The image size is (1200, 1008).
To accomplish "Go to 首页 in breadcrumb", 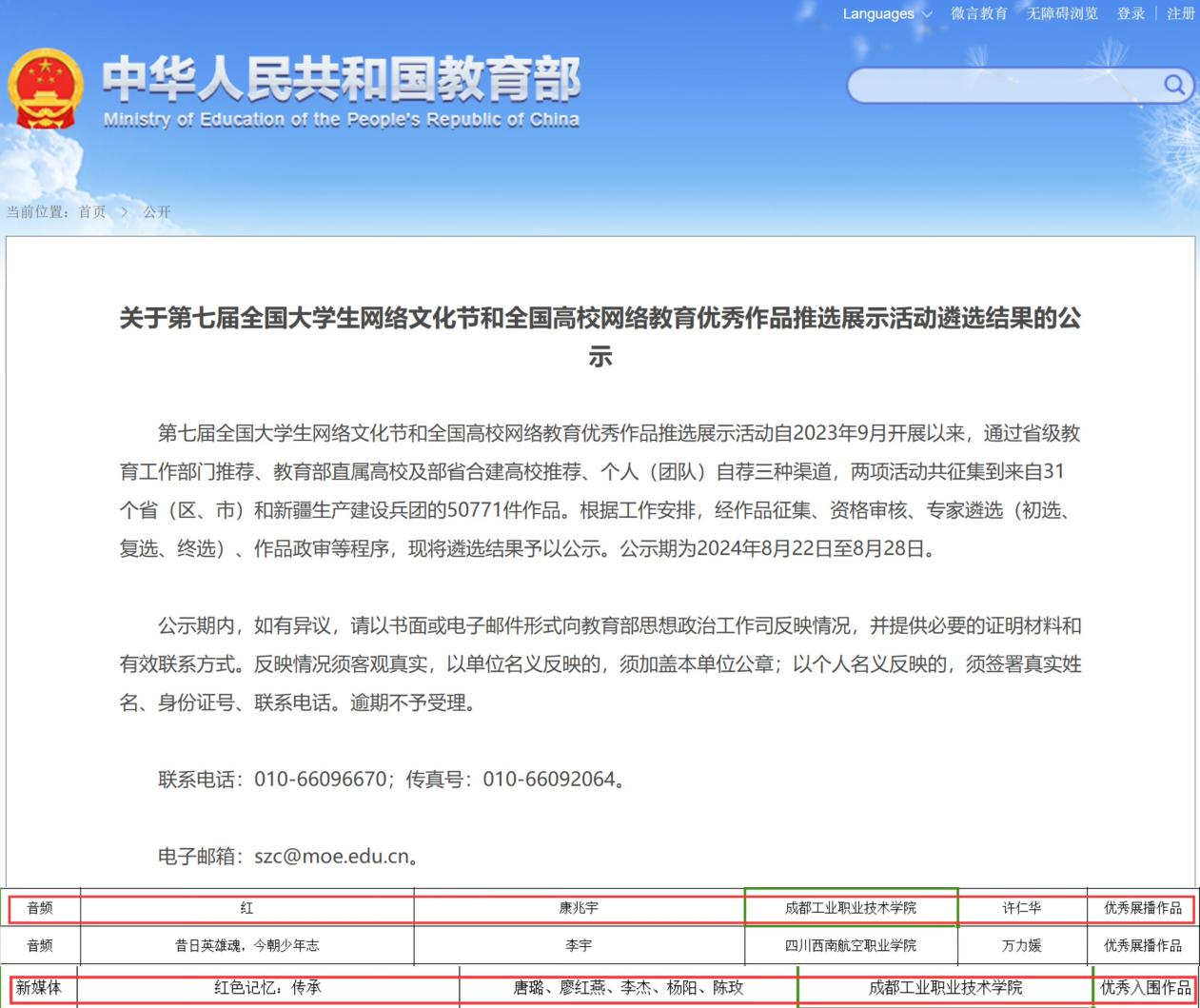I will pos(92,211).
